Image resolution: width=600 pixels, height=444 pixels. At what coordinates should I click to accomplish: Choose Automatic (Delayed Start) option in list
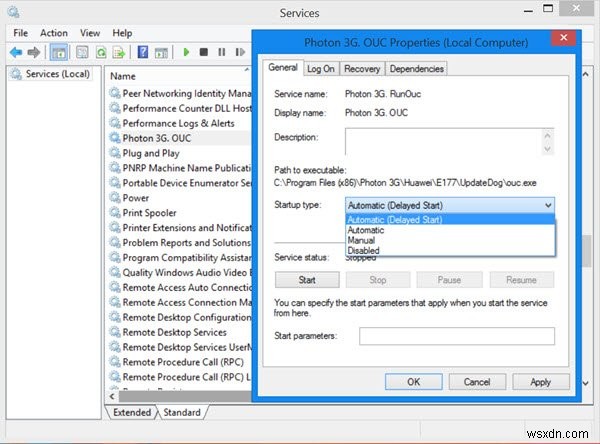tap(450, 220)
